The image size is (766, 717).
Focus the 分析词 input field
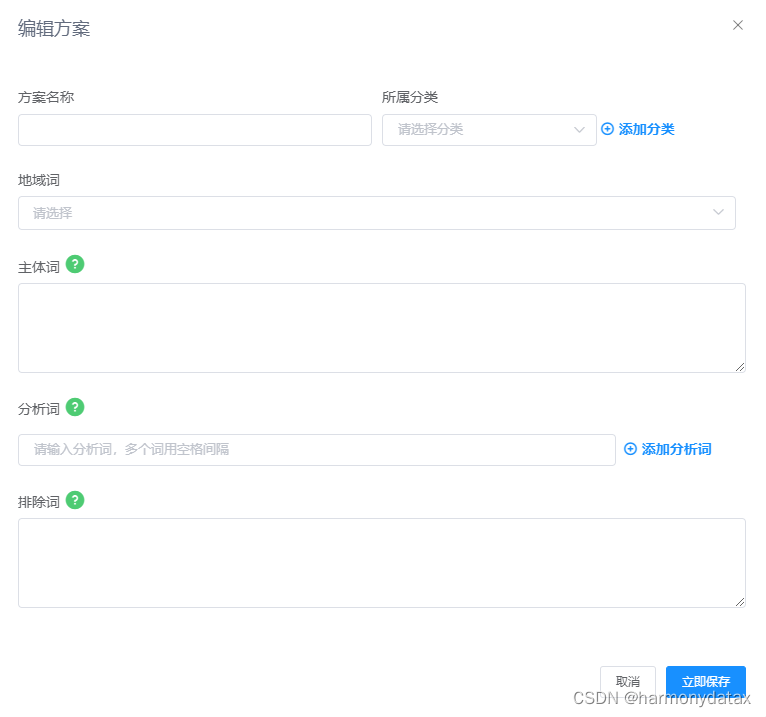coord(317,450)
